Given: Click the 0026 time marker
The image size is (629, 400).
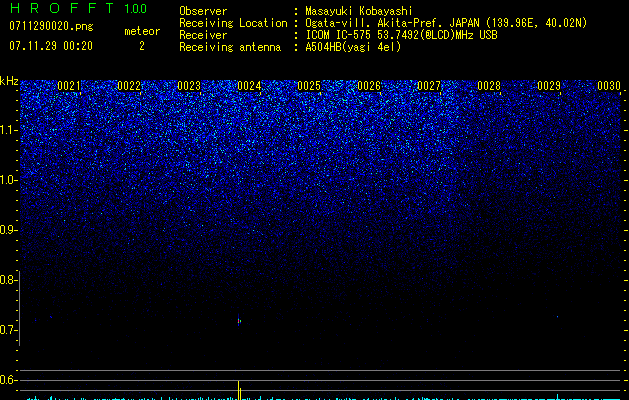Looking at the screenshot, I should 369,86.
